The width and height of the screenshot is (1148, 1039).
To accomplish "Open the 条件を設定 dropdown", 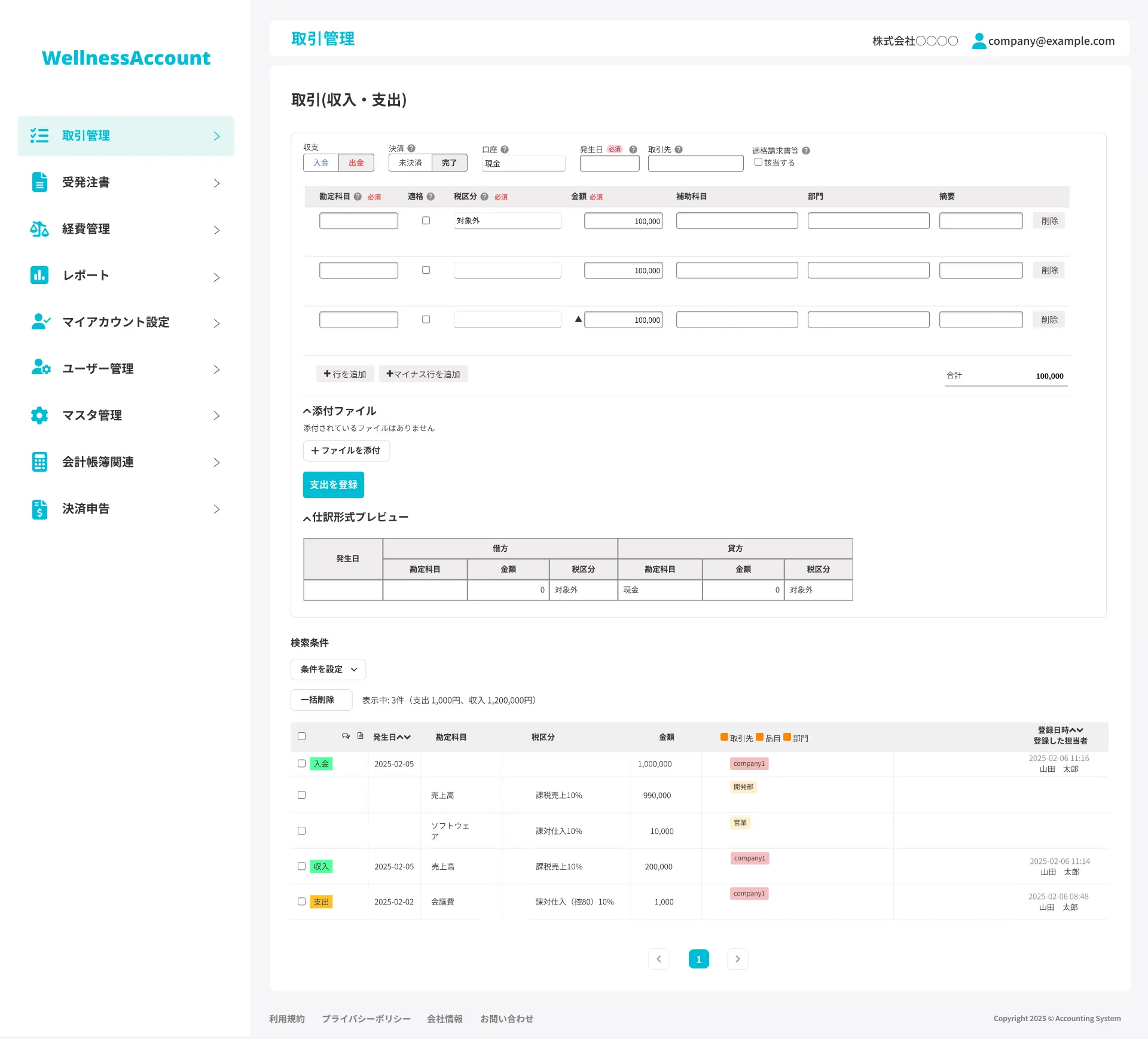I will tap(328, 670).
